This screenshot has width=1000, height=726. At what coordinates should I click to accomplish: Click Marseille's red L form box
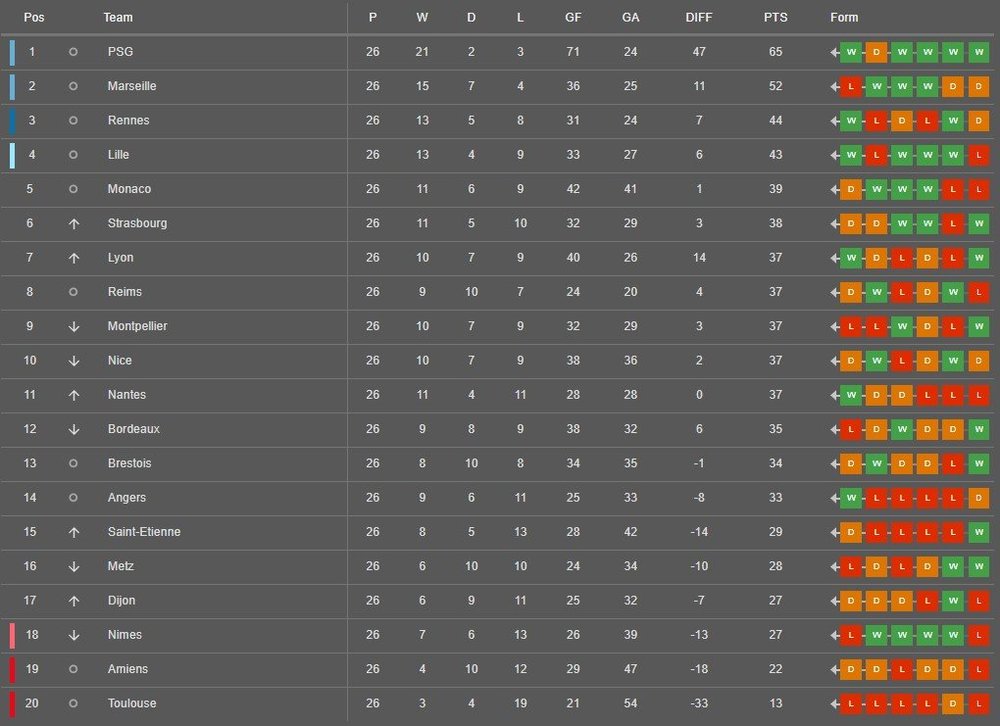851,86
